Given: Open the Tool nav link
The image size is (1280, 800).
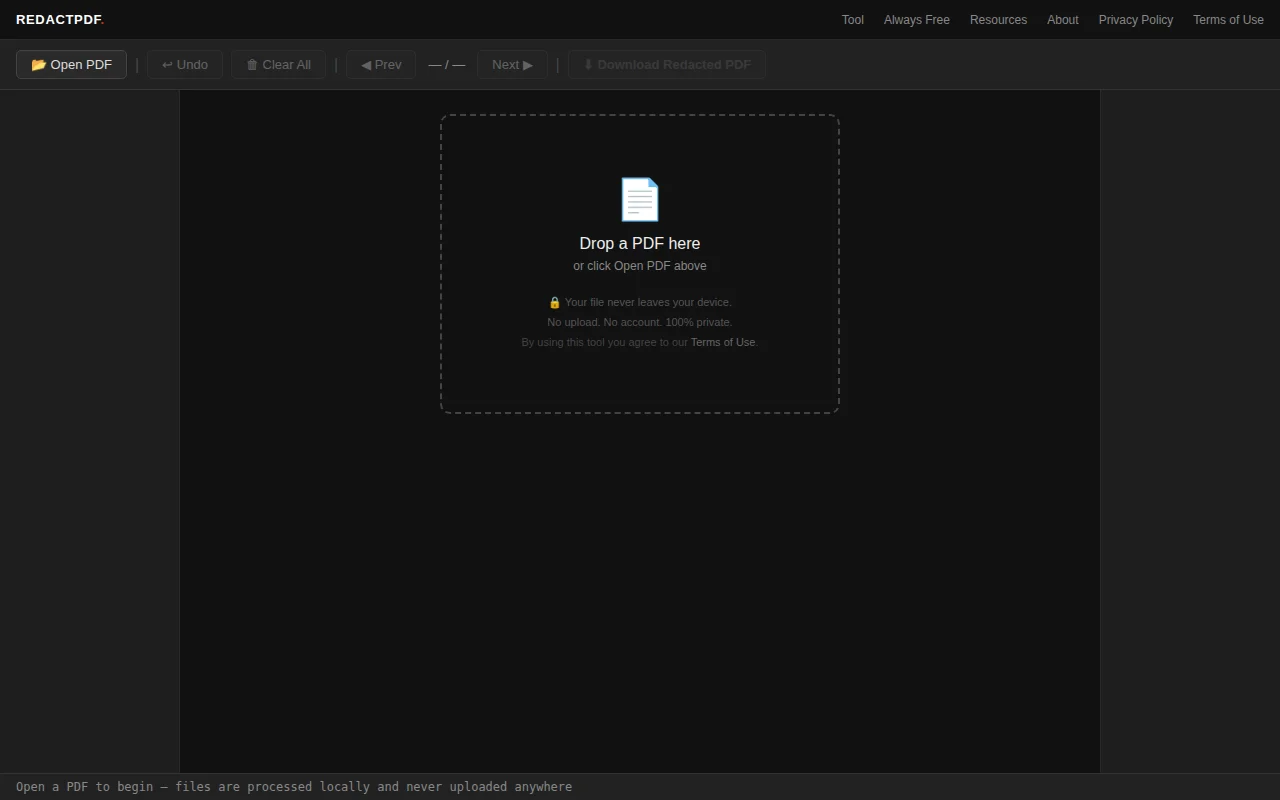Looking at the screenshot, I should (x=852, y=20).
